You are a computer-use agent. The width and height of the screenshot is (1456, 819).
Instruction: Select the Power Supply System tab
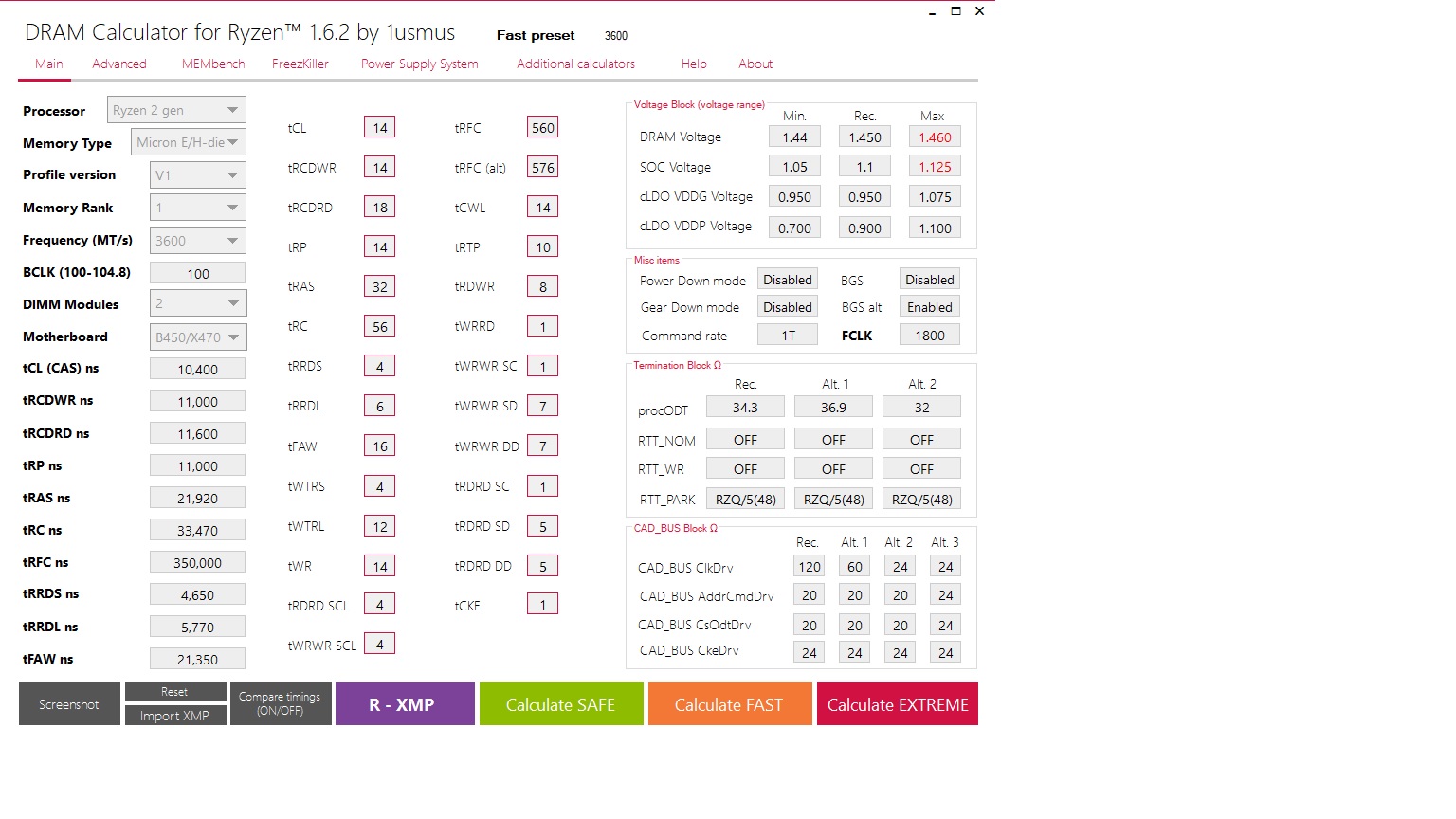[x=420, y=64]
